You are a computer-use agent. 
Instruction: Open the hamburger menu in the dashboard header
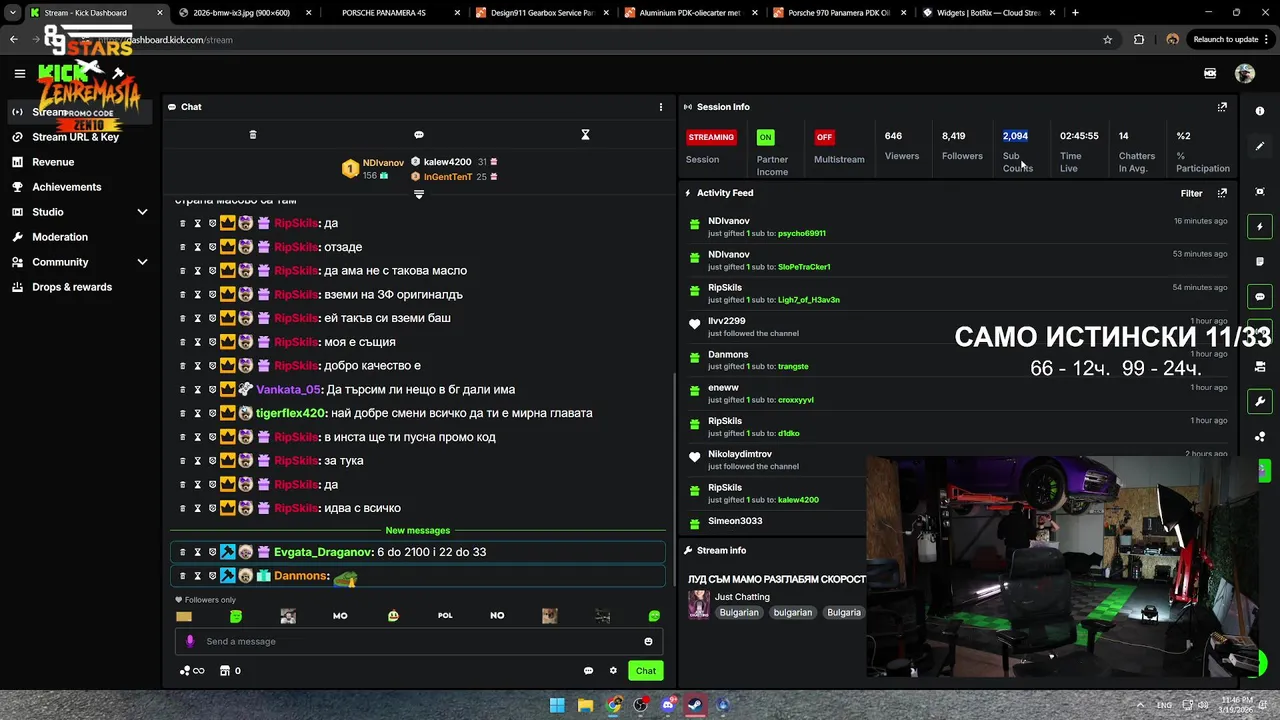pyautogui.click(x=19, y=73)
